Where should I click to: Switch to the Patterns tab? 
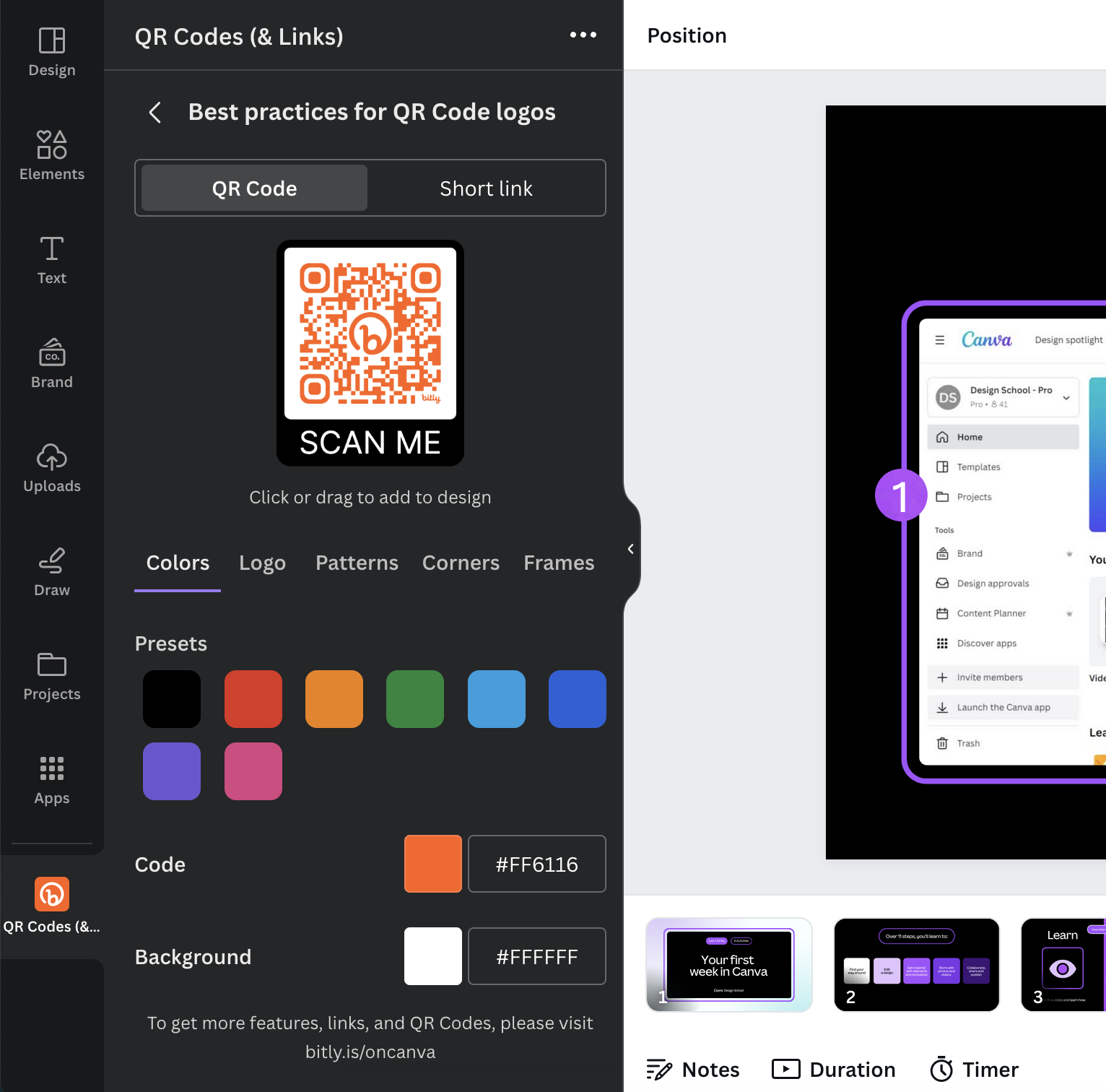coord(357,563)
